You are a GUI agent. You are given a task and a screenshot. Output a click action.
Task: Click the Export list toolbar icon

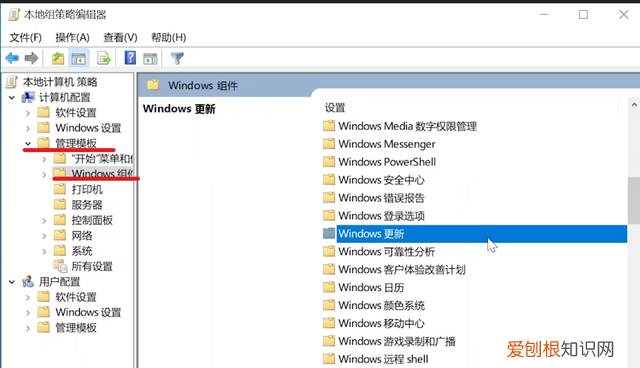pos(104,59)
